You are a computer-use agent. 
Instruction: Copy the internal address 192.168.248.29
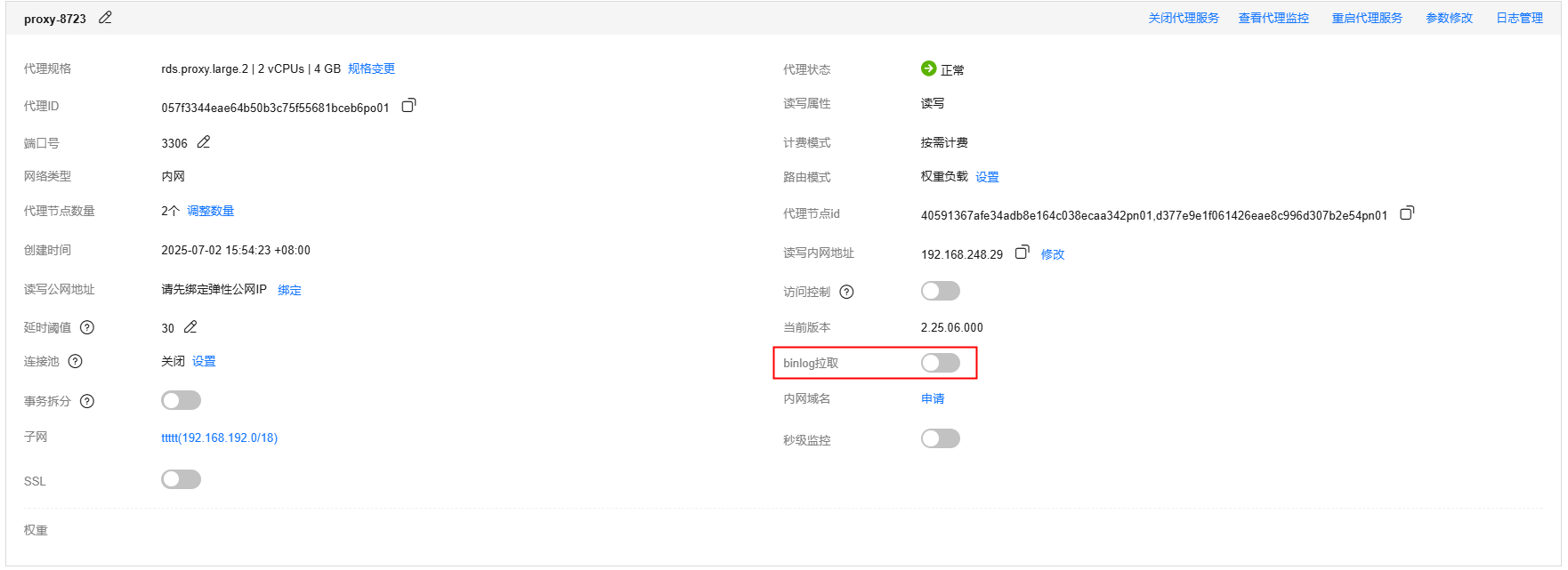1022,253
